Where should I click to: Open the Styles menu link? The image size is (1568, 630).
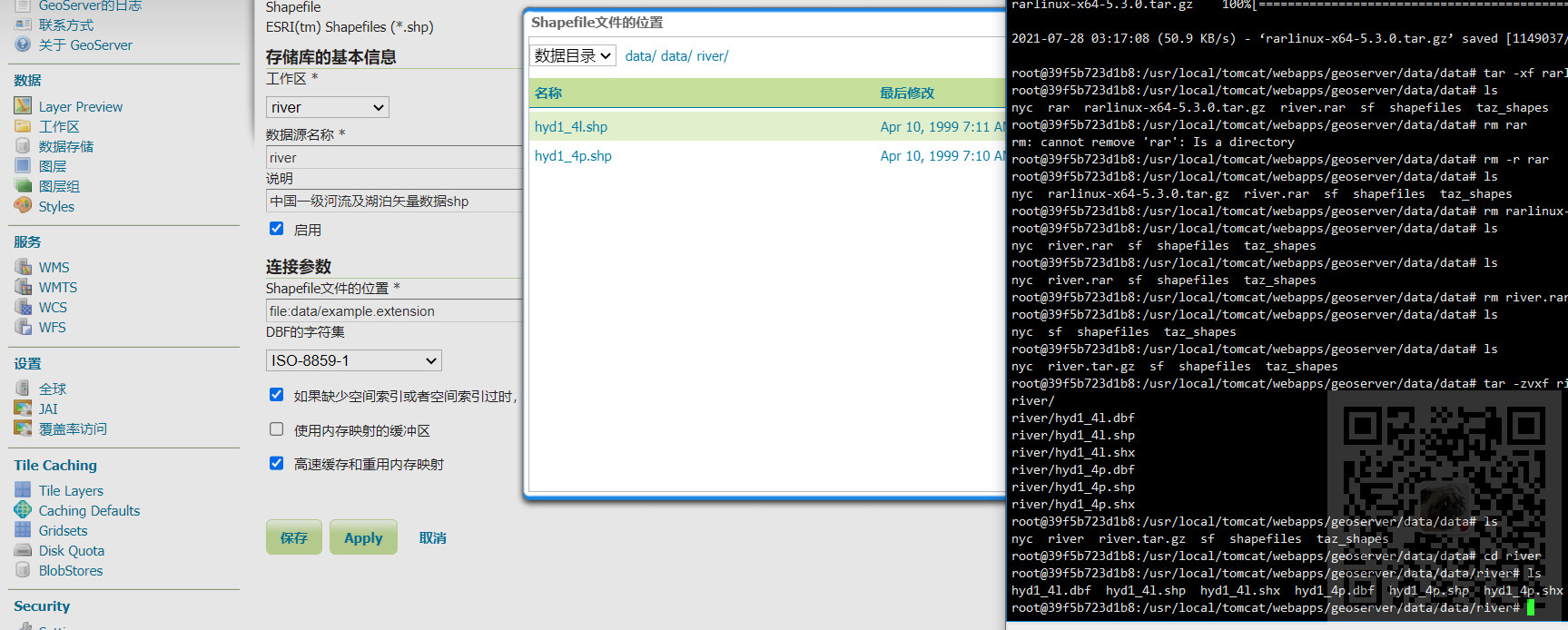pos(56,206)
